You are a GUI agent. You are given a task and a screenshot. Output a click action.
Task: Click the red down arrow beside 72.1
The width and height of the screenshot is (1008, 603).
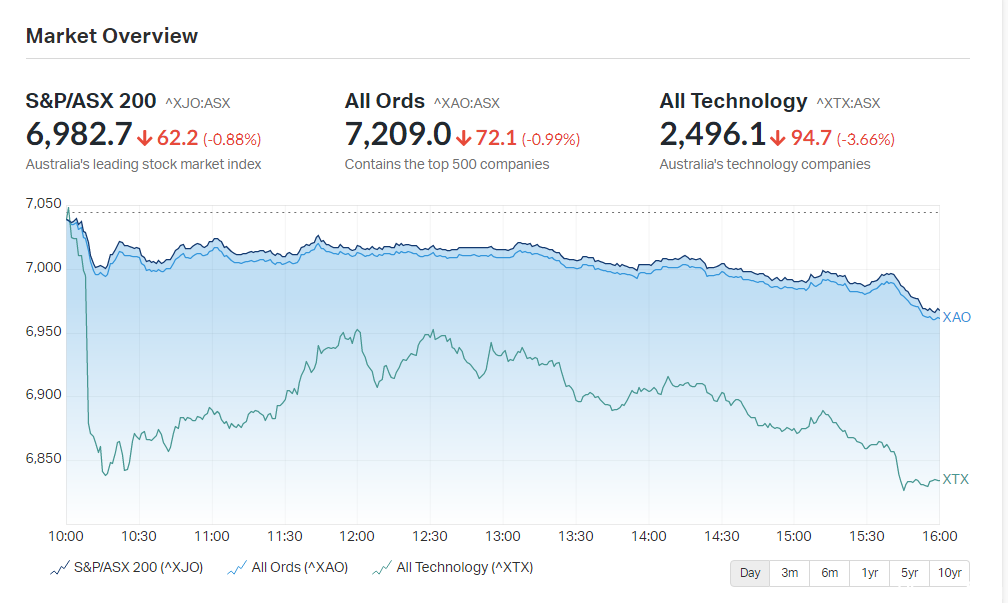pos(464,138)
